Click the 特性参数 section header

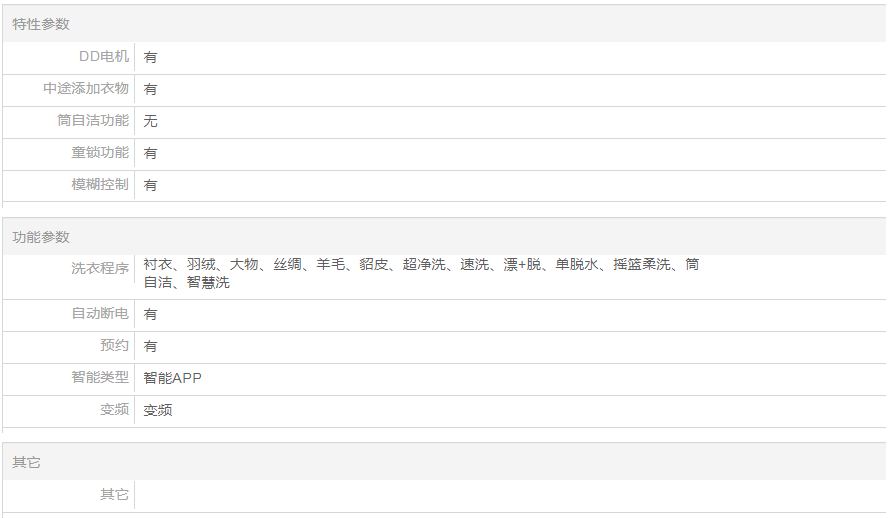pos(41,24)
